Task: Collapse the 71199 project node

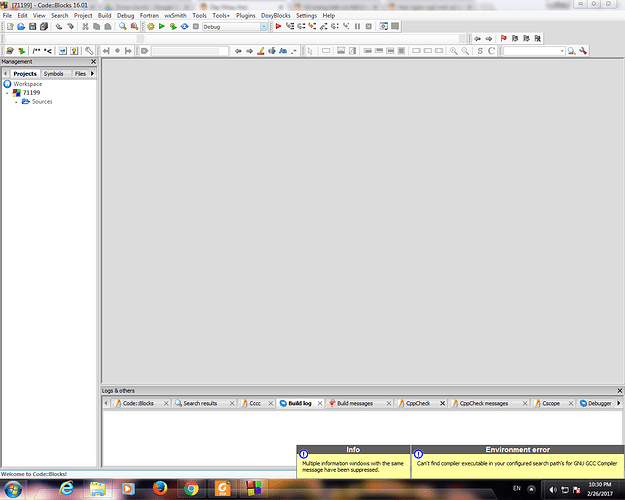Action: [7, 93]
